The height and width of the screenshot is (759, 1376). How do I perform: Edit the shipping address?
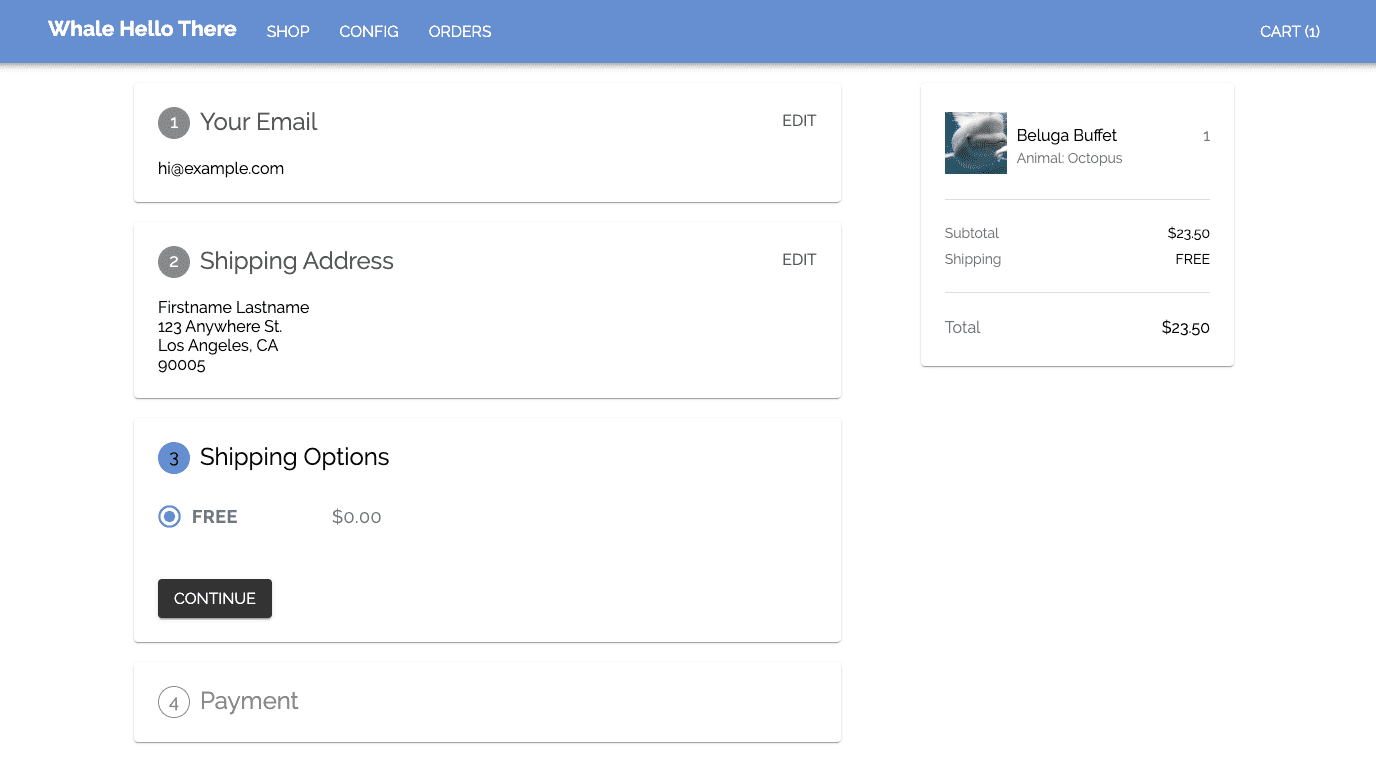[799, 260]
